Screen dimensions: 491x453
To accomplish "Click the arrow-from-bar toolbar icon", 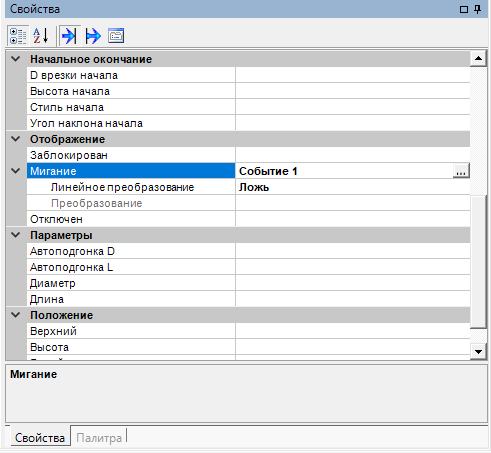I will [93, 36].
